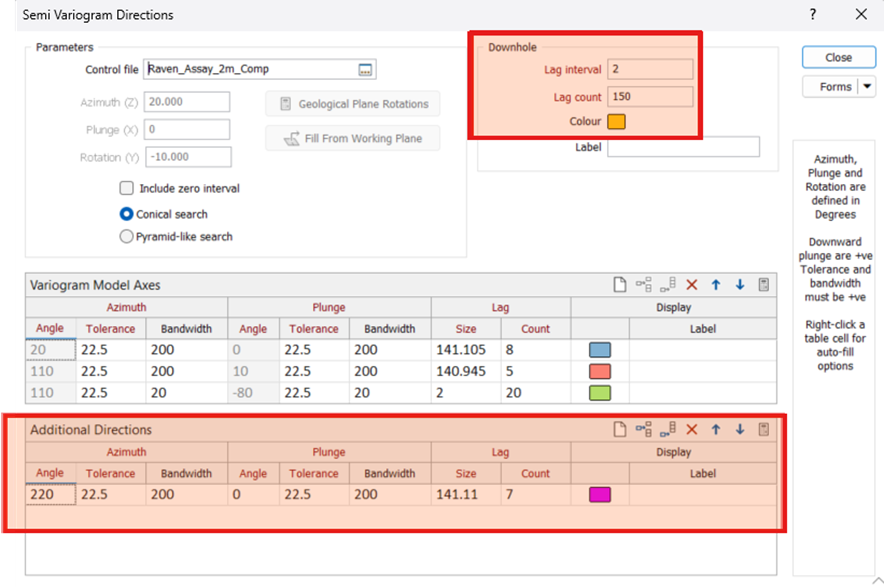Delete the selected Variogram Model Axes row
This screenshot has height=587, width=884.
tap(691, 285)
